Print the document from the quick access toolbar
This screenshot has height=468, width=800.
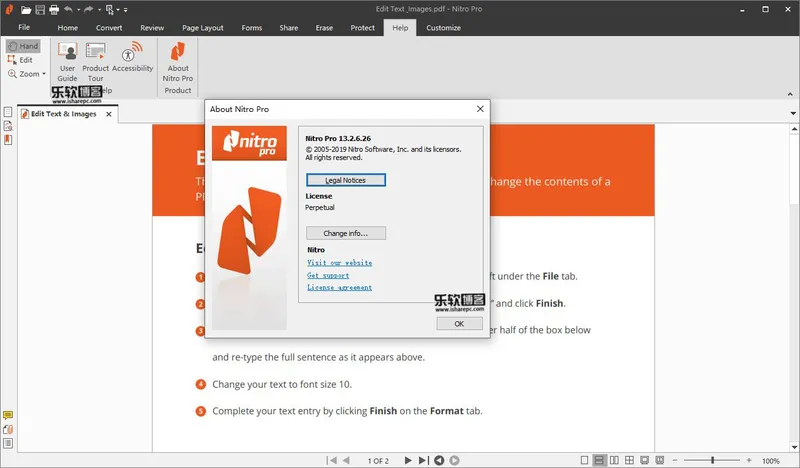54,9
